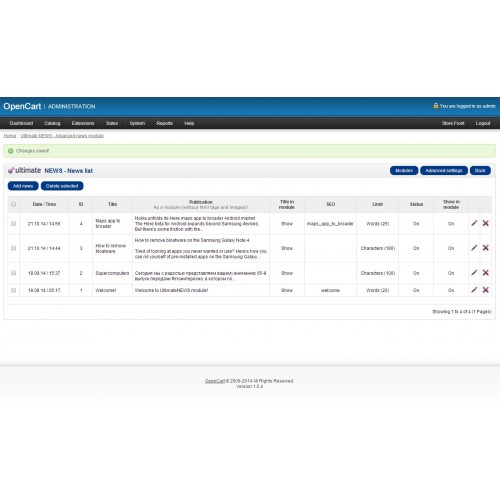500x500 pixels.
Task: Delete the Supercomputers news entry
Action: 486,273
